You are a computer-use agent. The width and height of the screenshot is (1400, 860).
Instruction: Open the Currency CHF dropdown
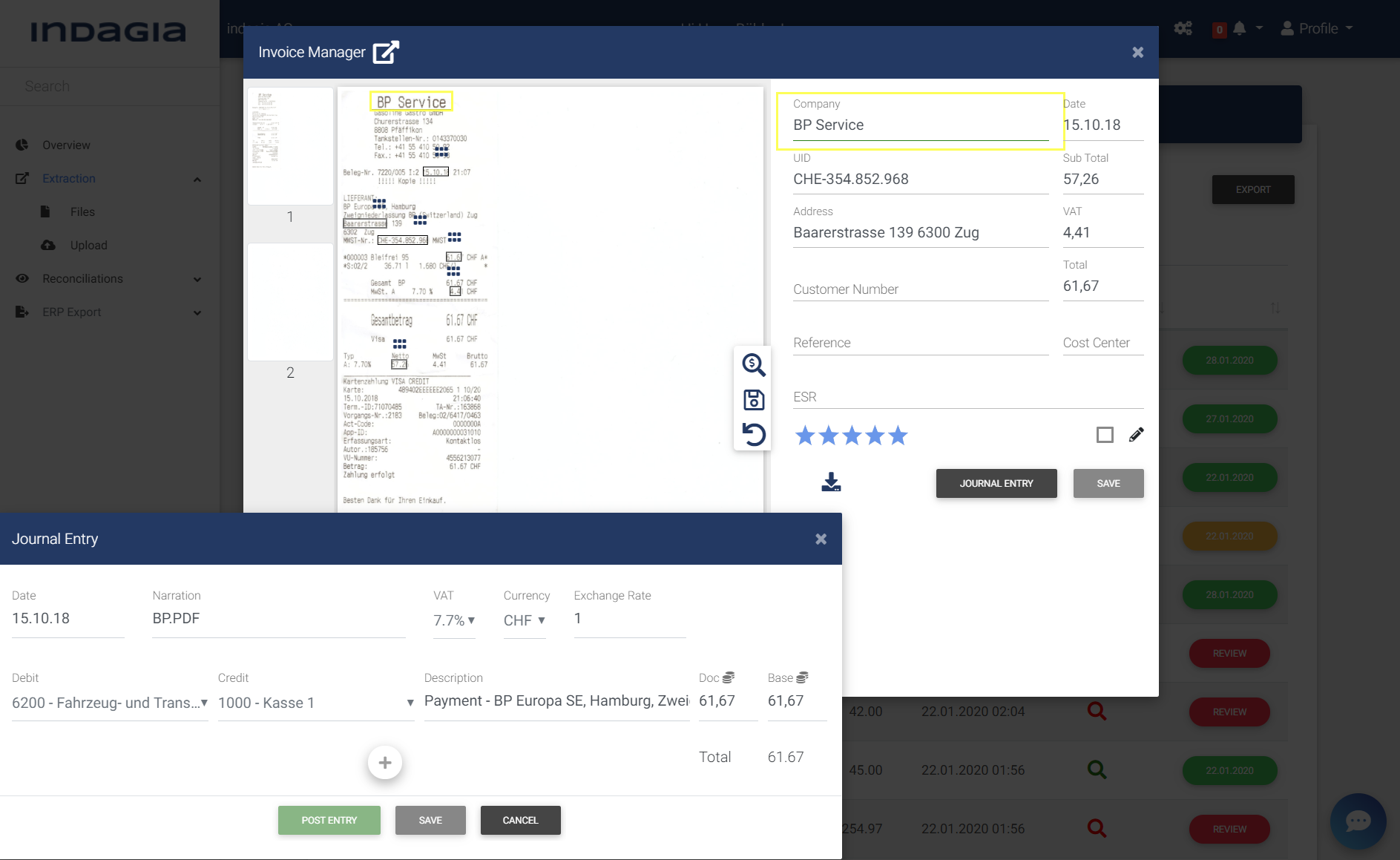point(525,620)
